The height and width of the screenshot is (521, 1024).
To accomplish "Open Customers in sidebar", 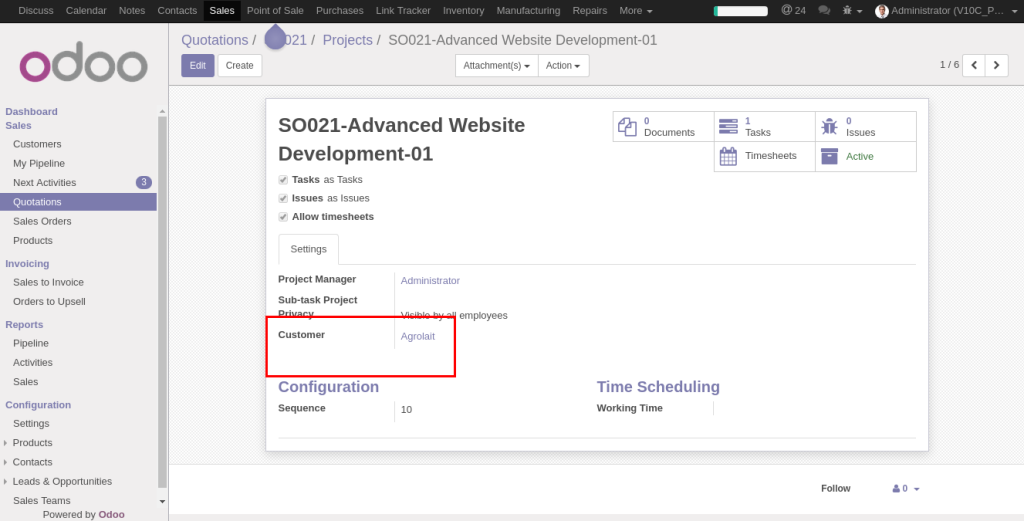I will [37, 144].
